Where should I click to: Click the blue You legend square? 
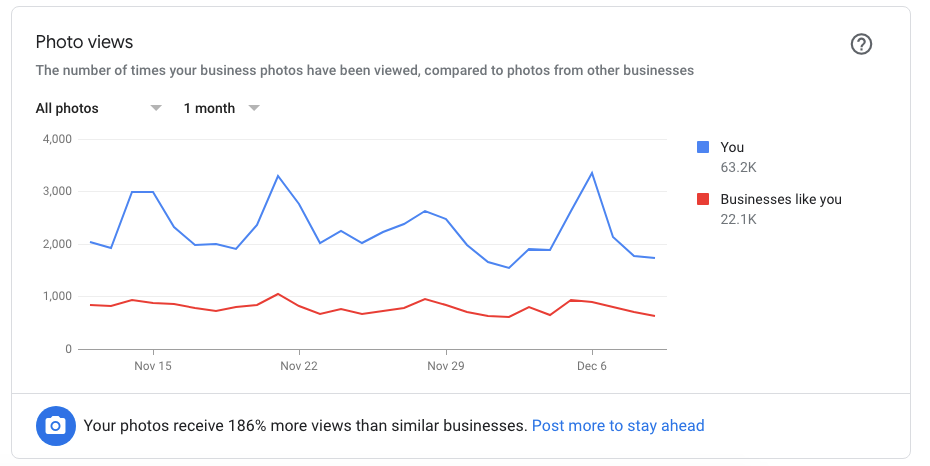tap(703, 147)
